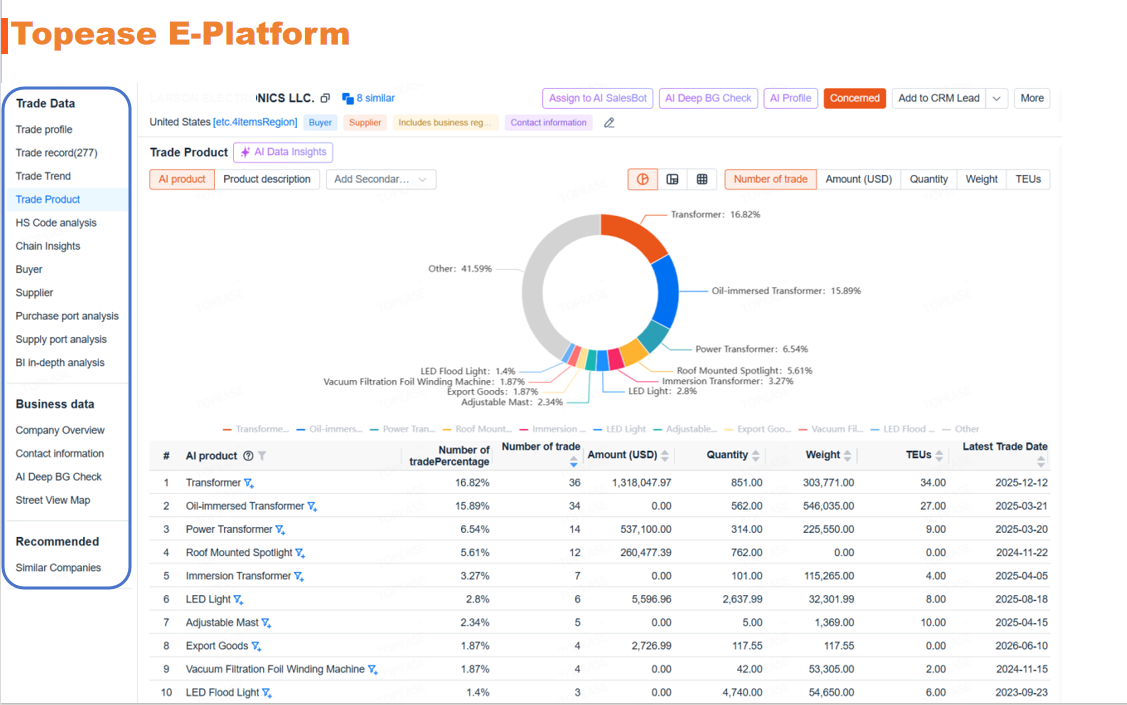
Task: Click the blue Oil-immersed Transformer donut segment
Action: coord(668,292)
